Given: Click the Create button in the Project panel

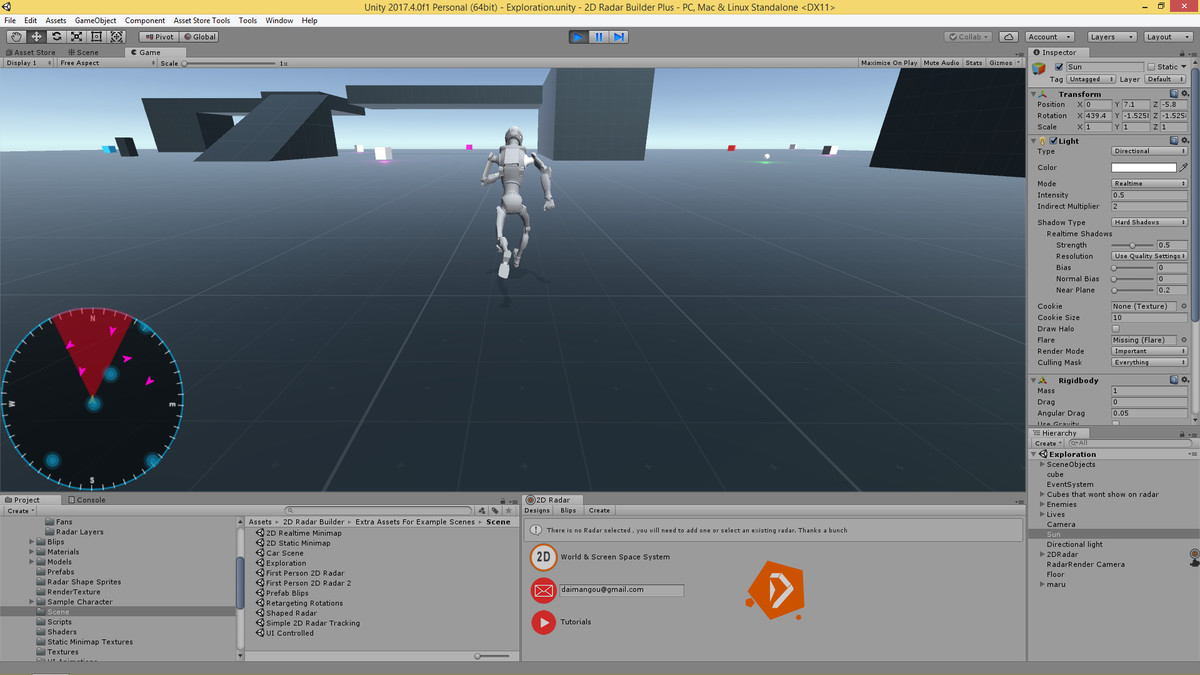Looking at the screenshot, I should pyautogui.click(x=18, y=510).
